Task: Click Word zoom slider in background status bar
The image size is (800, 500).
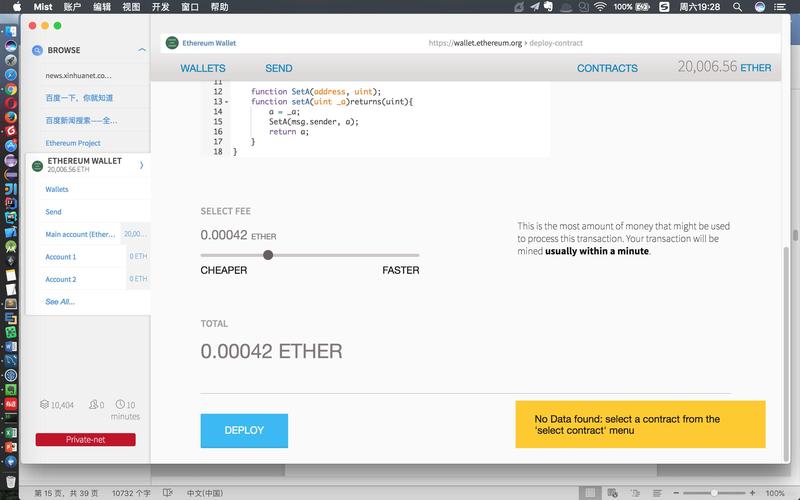Action: coord(714,493)
